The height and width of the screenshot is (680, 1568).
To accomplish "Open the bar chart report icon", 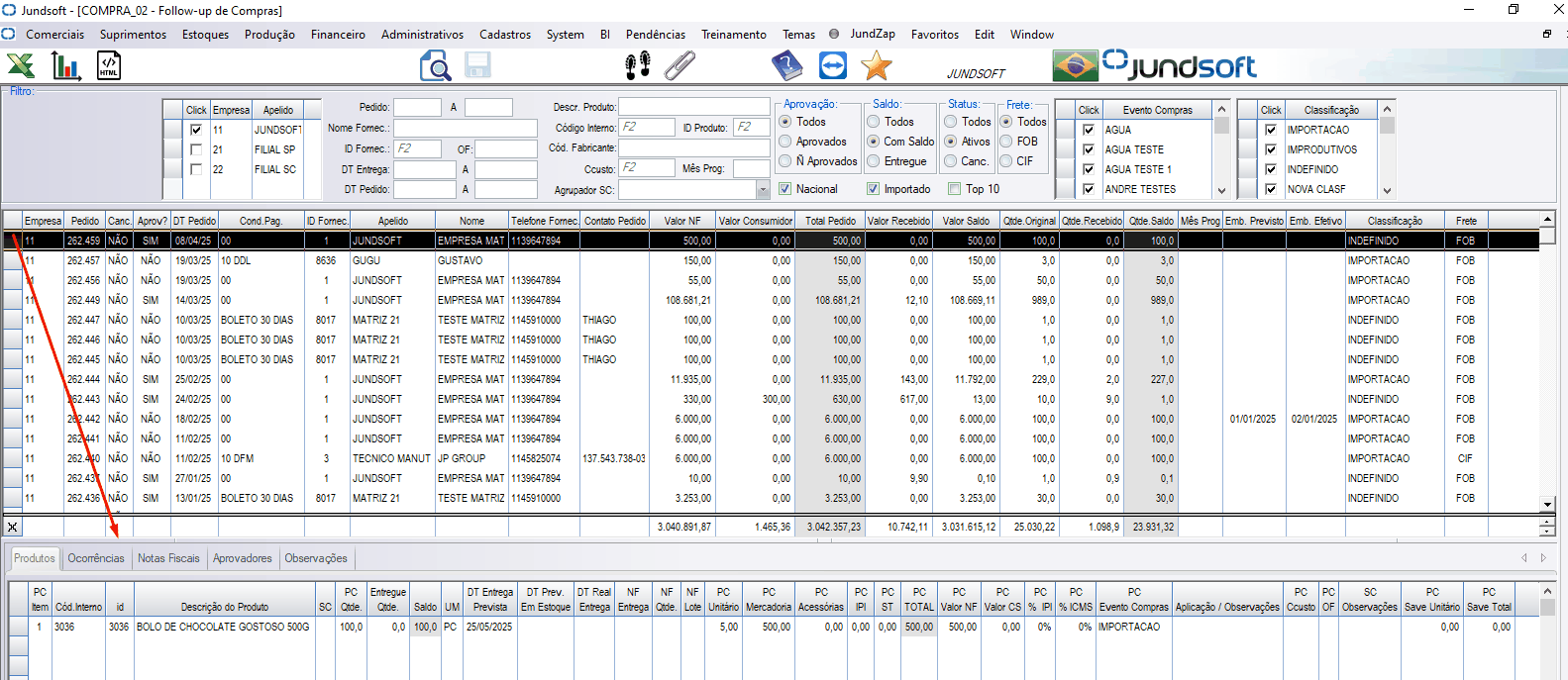I will tap(65, 66).
